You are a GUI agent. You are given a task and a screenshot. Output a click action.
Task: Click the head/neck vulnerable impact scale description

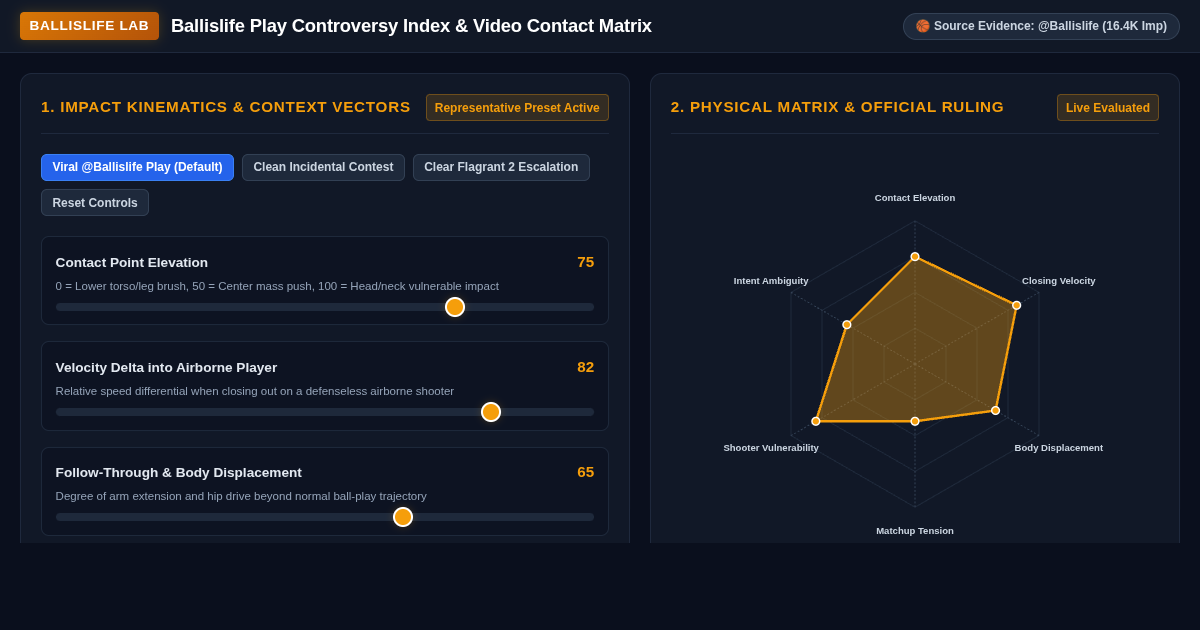[x=277, y=286]
